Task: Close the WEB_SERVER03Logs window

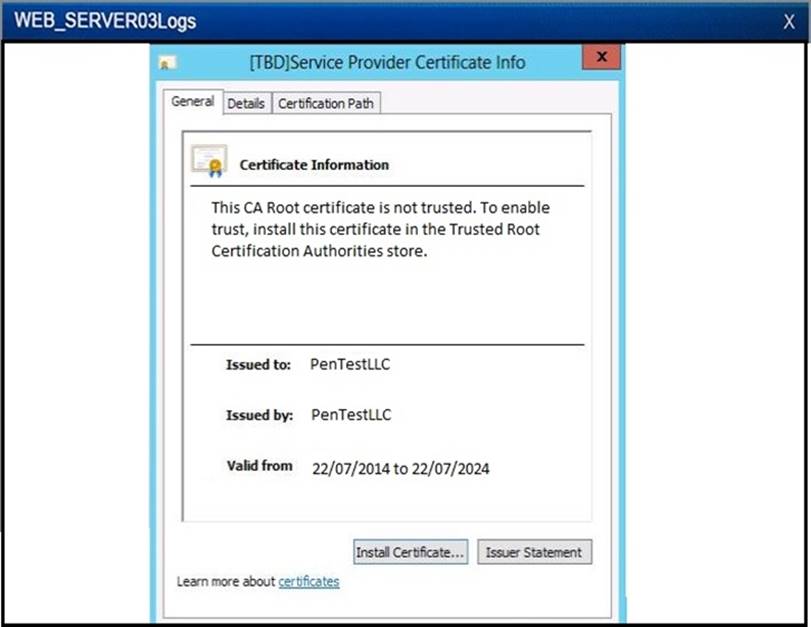Action: 786,20
